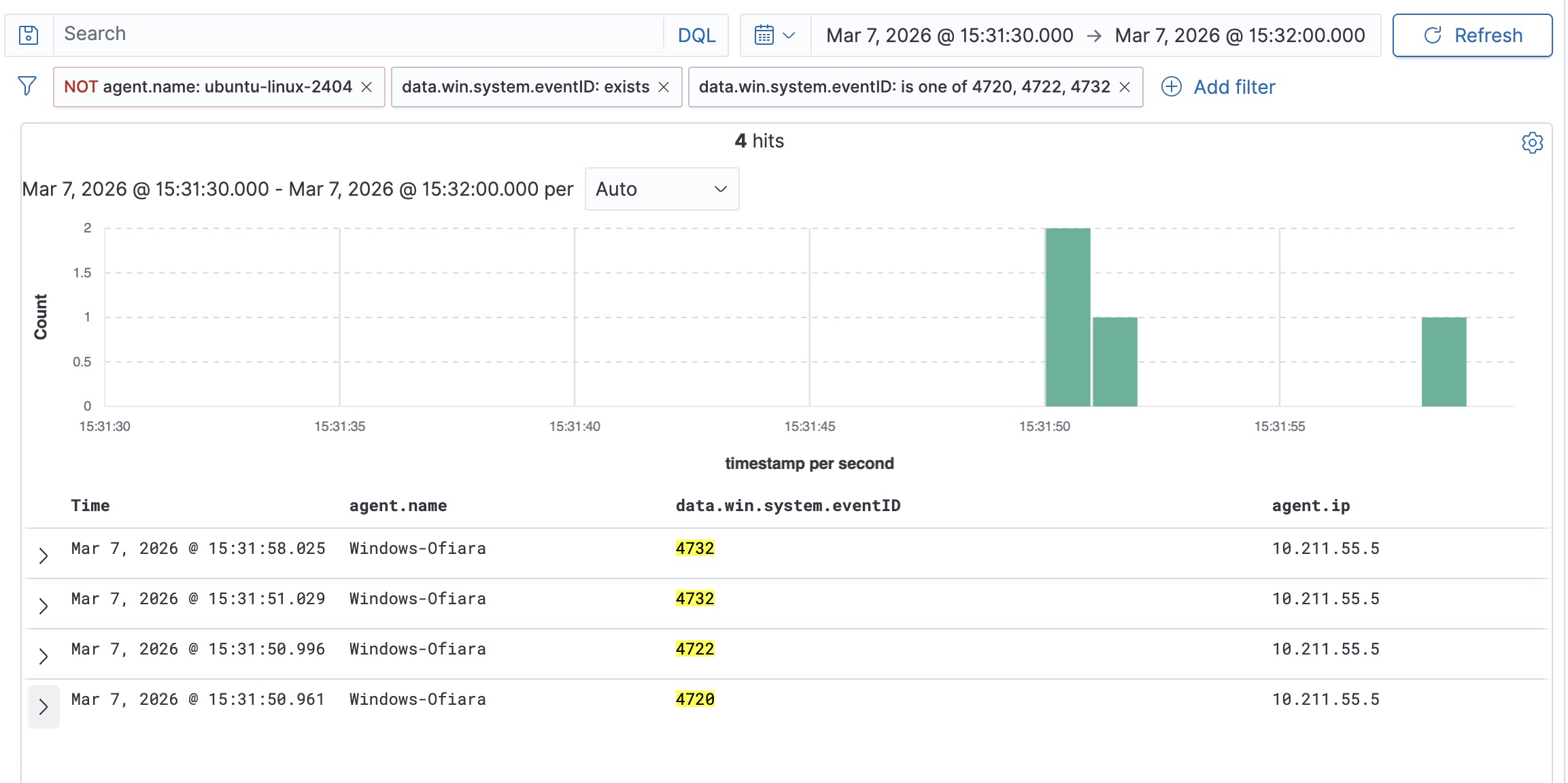Switch query language via DQL
Image resolution: width=1568 pixels, height=783 pixels.
click(x=696, y=35)
